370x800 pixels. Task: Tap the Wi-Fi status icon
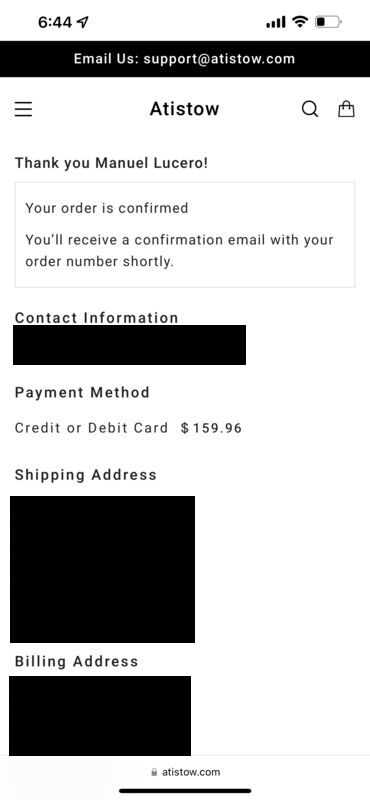tap(300, 21)
